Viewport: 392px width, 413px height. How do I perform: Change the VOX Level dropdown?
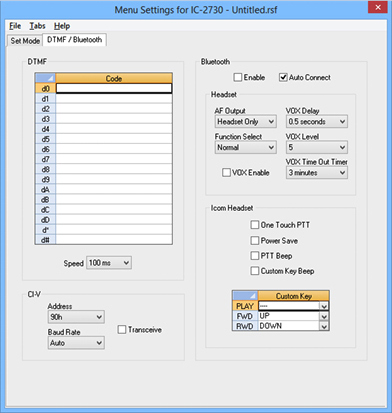317,147
